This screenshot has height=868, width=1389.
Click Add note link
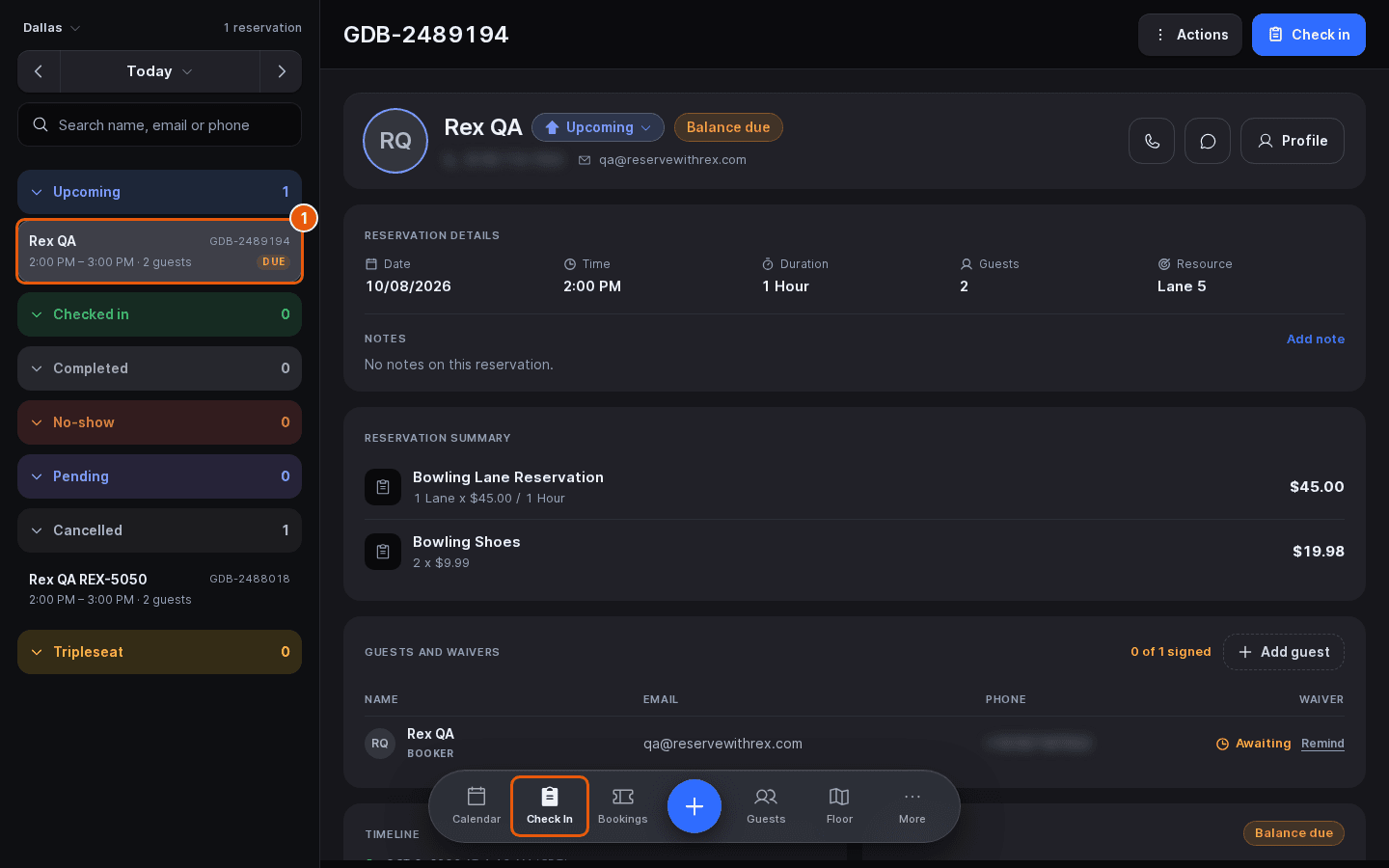point(1316,339)
